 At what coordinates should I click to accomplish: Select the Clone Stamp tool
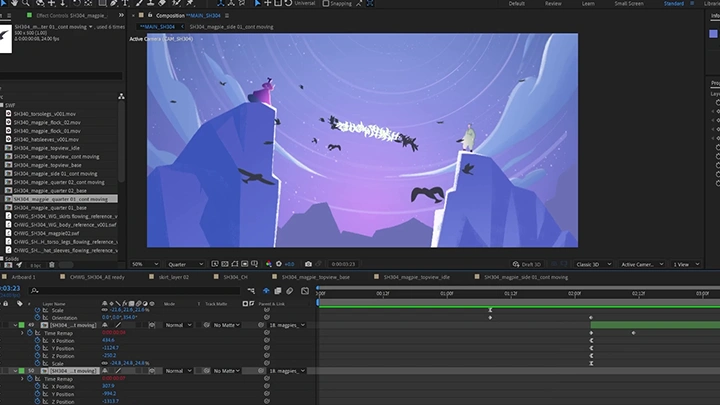(x=151, y=3)
